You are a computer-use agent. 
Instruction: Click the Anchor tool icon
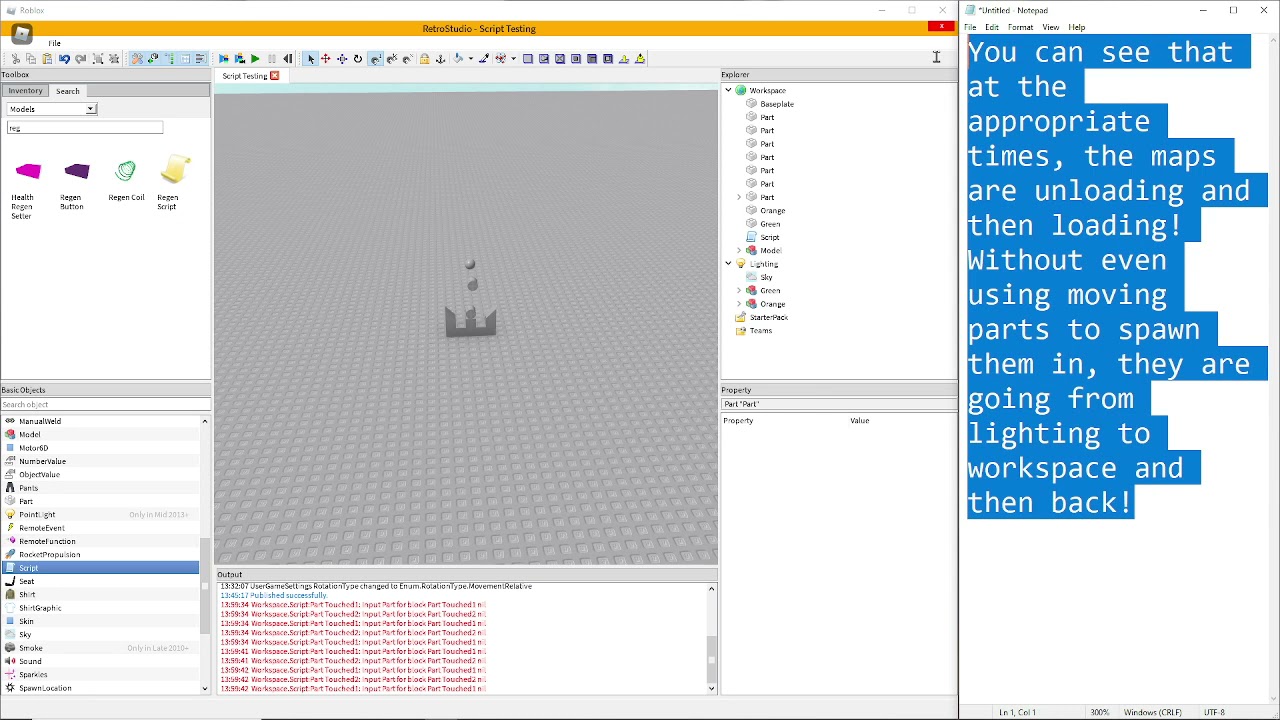[x=440, y=58]
